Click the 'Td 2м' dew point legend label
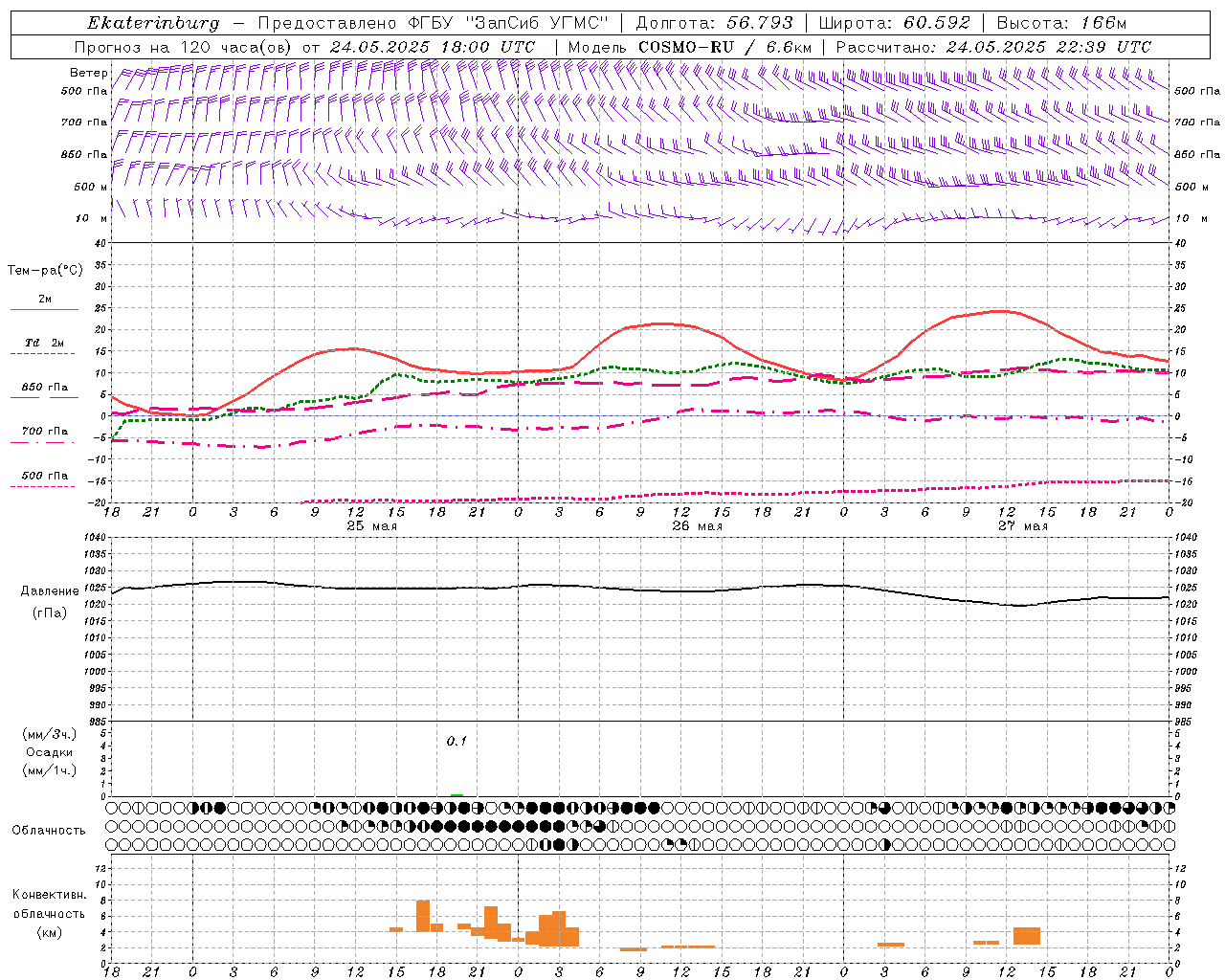Viewport: 1225px width, 980px height. [x=44, y=343]
